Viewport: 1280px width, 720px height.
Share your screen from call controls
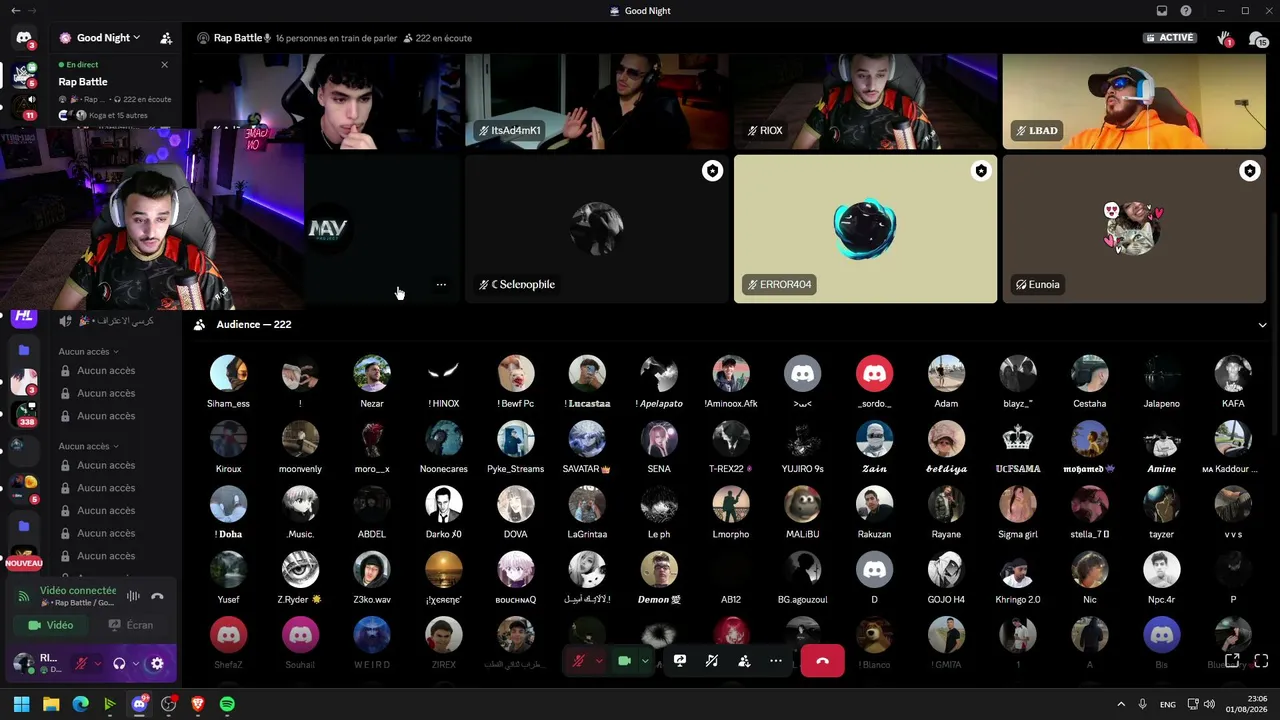pyautogui.click(x=680, y=661)
